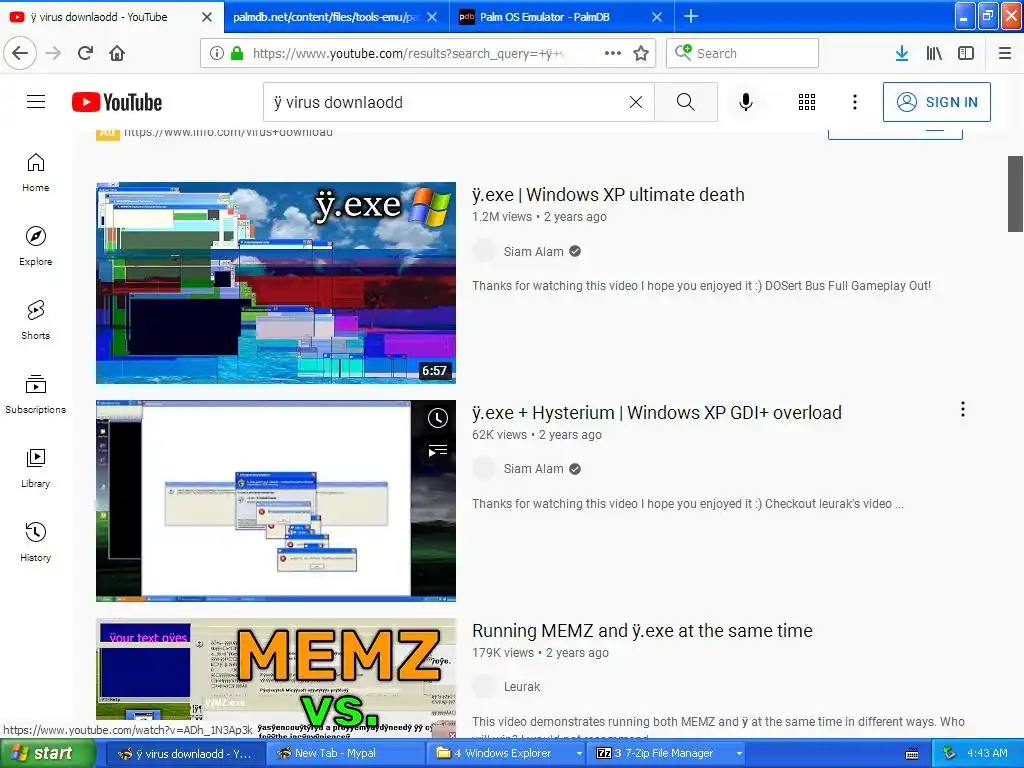Click the 1.2M views text
Viewport: 1024px width, 768px height.
coord(502,217)
